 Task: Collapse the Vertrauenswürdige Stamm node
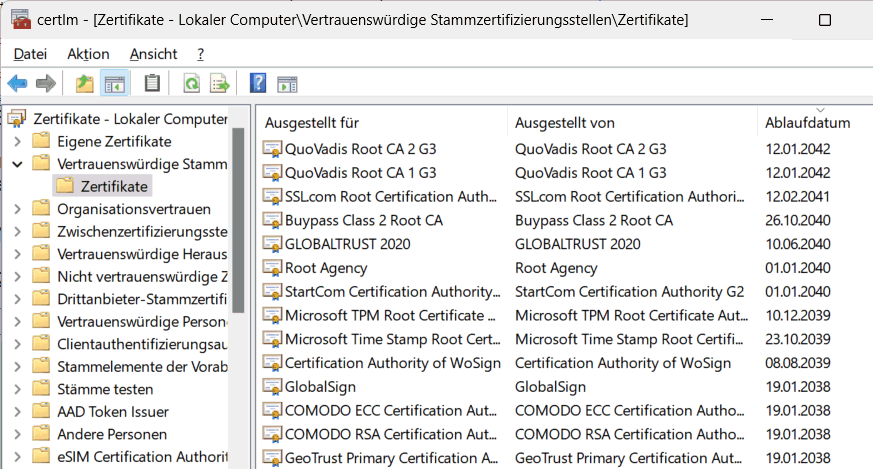point(17,164)
